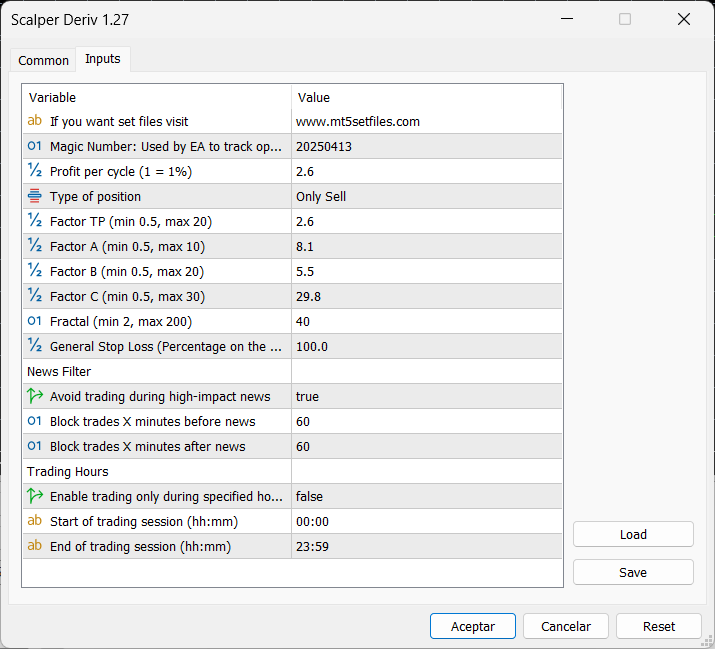Viewport: 715px width, 649px height.
Task: Switch to the Common tab
Action: click(x=43, y=60)
